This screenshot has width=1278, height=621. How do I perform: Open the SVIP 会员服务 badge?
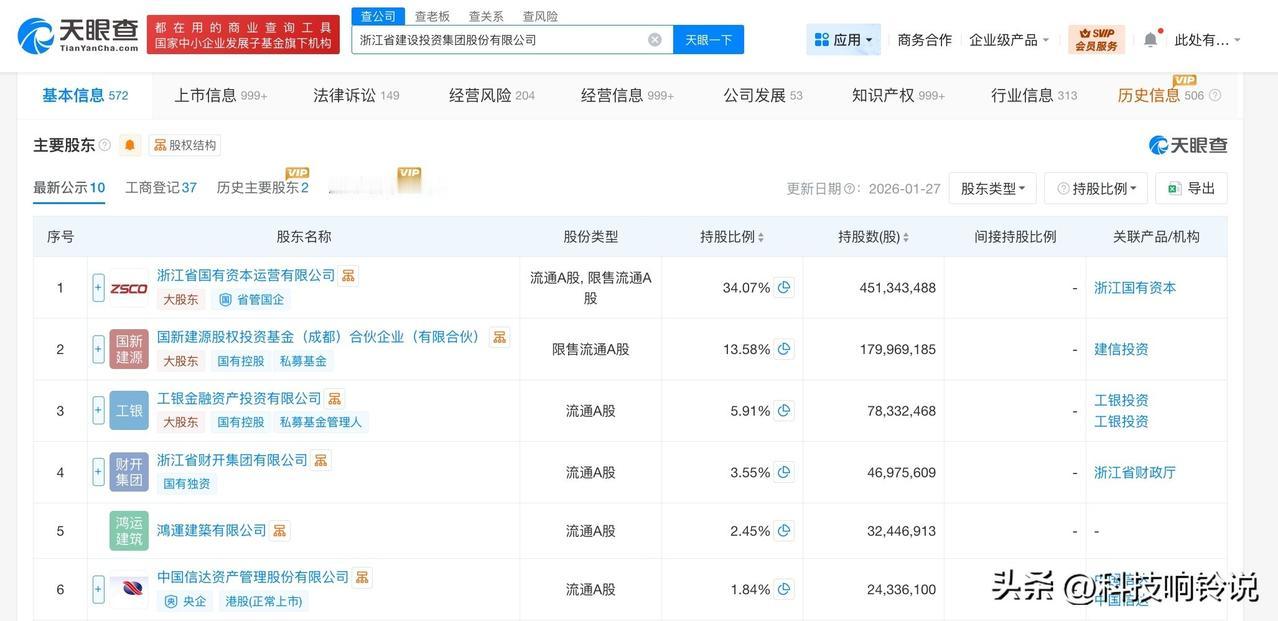click(x=1096, y=40)
